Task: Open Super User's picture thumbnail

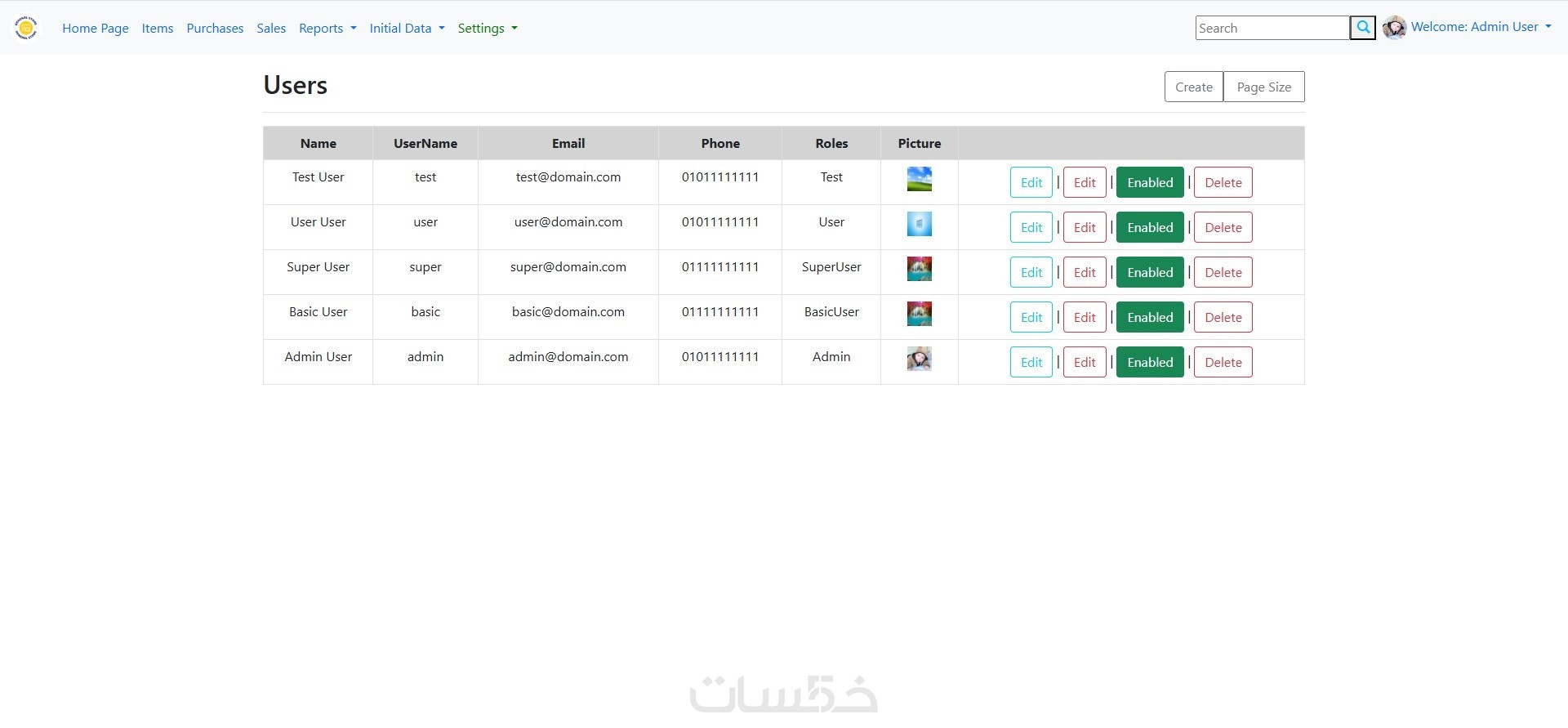Action: pos(920,269)
